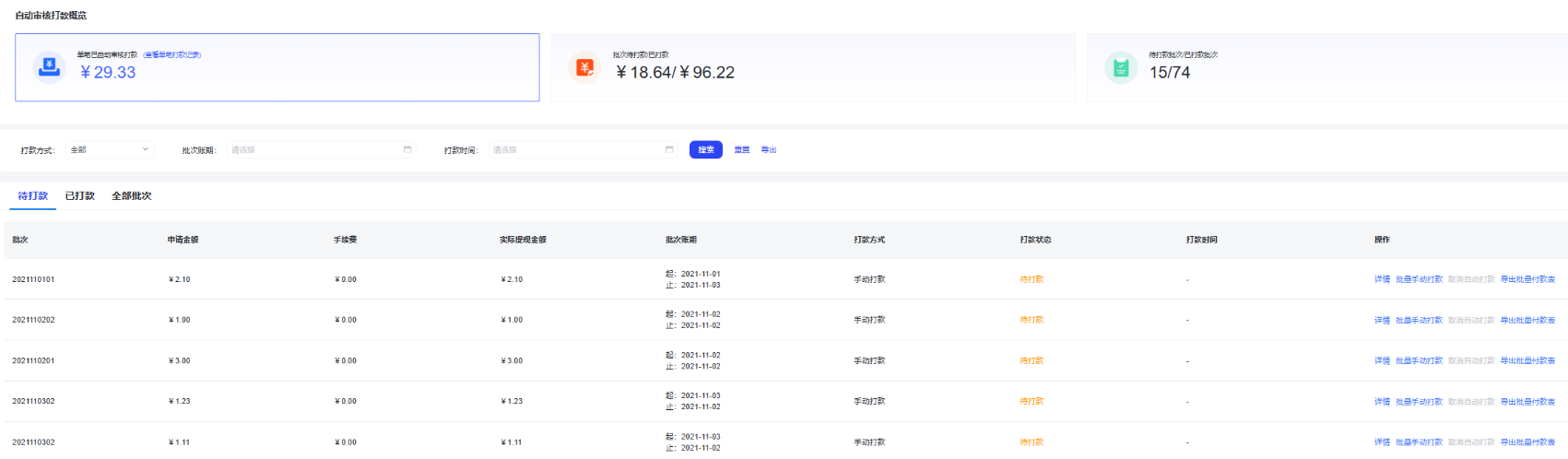This screenshot has width=1568, height=459.
Task: Click calendar icon in 批次账期 field
Action: pyautogui.click(x=407, y=149)
